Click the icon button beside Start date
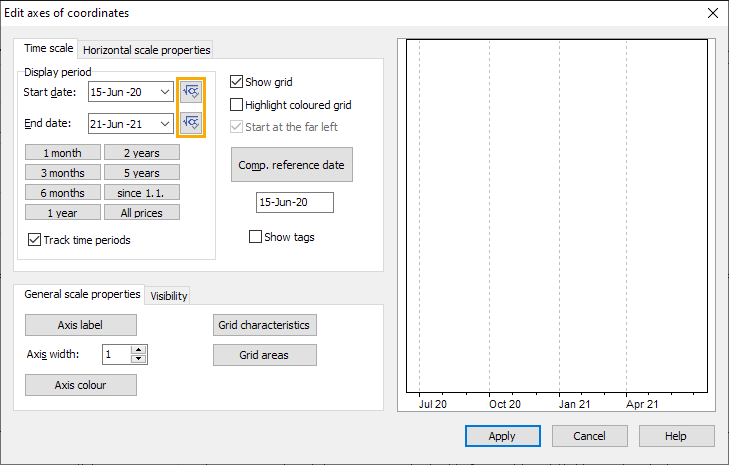729x465 pixels. (x=191, y=92)
